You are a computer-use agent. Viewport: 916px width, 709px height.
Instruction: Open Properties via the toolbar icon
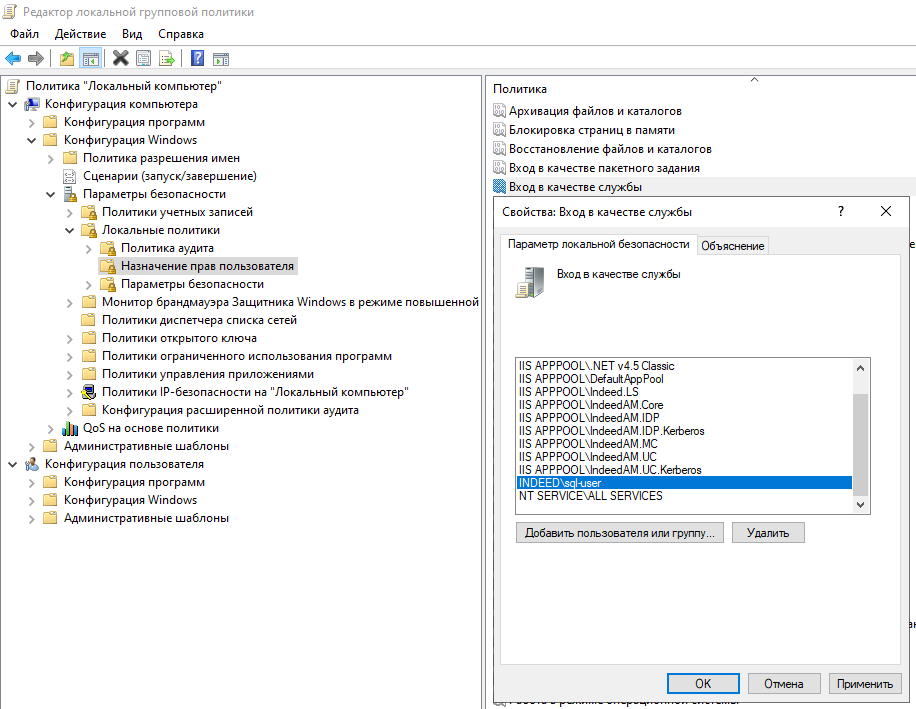[x=144, y=58]
